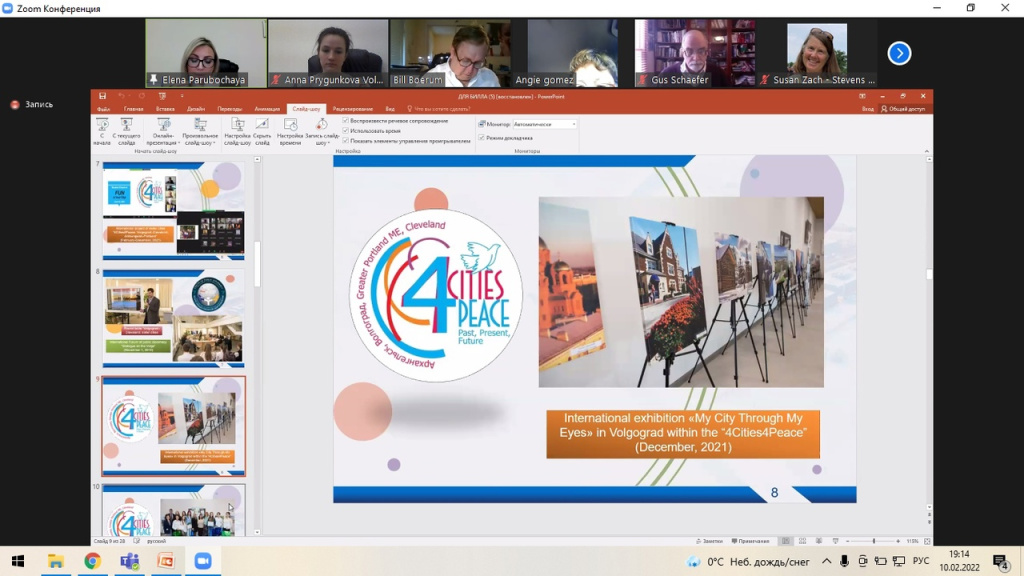Click the Общий доступ share button
The width and height of the screenshot is (1024, 576).
pyautogui.click(x=902, y=109)
